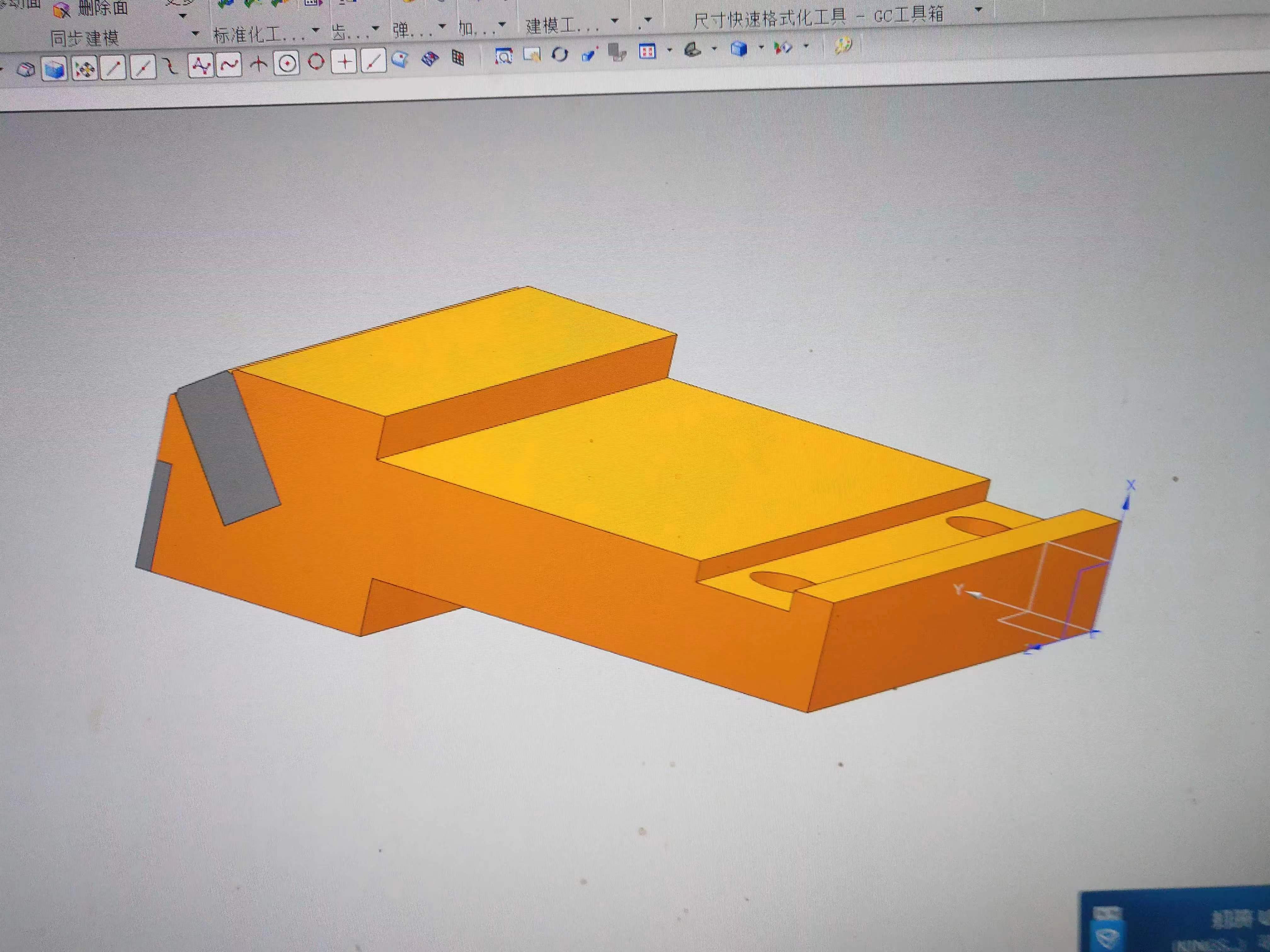This screenshot has height=952, width=1270.
Task: Expand the 标准化工... toolbar dropdown
Action: pos(315,30)
